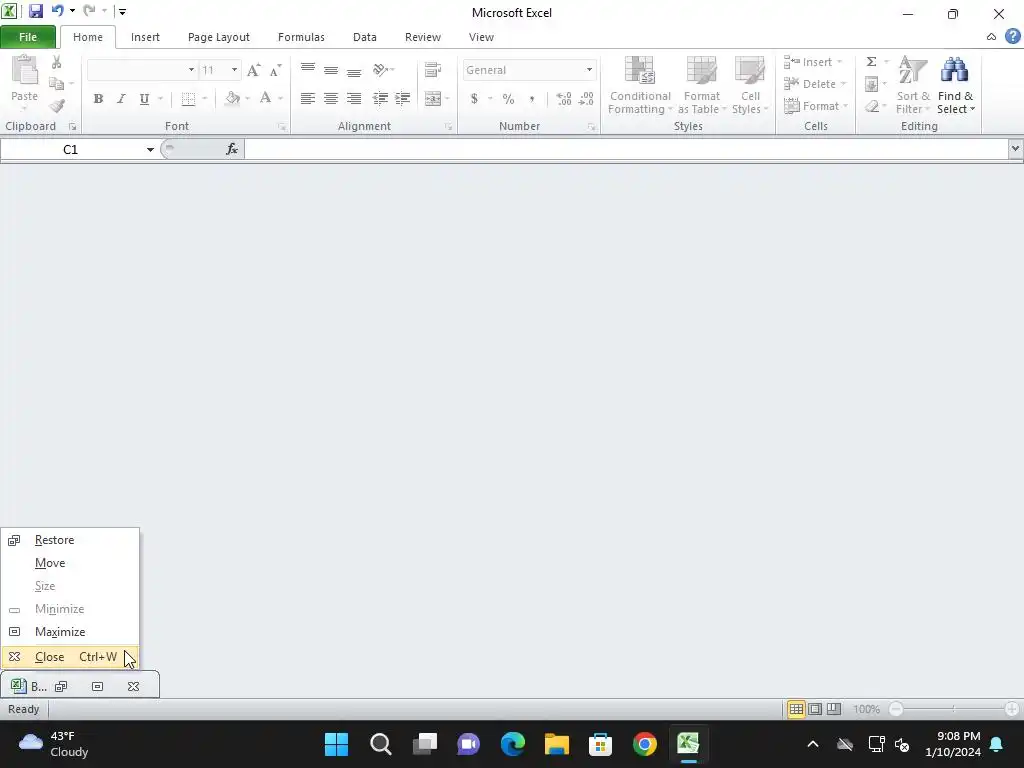Click the Delete cells button
This screenshot has width=1024, height=768.
pyautogui.click(x=815, y=84)
